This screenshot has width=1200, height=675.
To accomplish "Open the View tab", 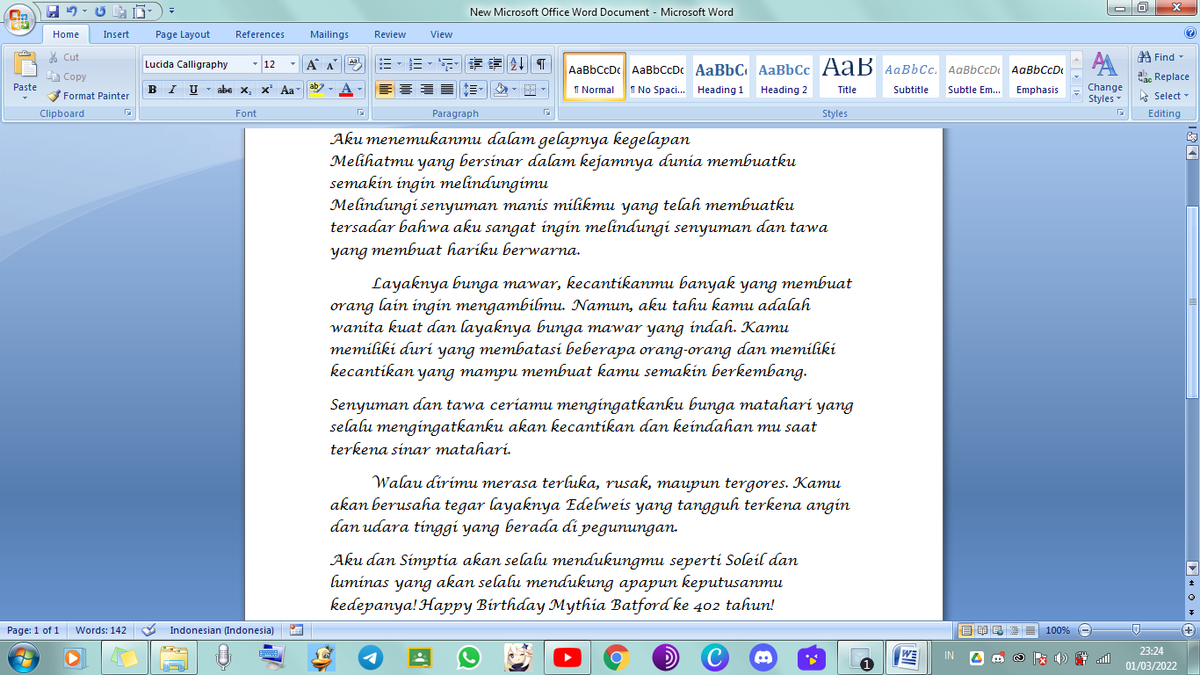I will click(441, 34).
